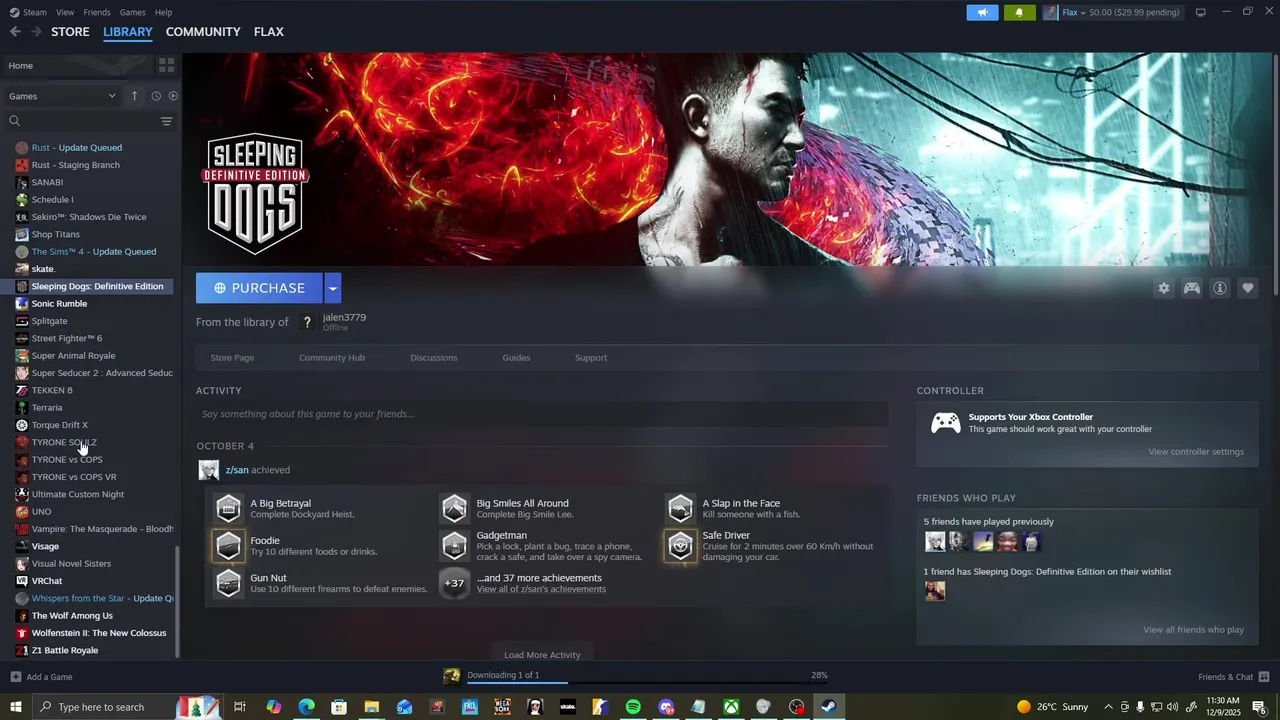Open Safe Driver achievement icon
This screenshot has width=1280, height=720.
click(x=681, y=546)
